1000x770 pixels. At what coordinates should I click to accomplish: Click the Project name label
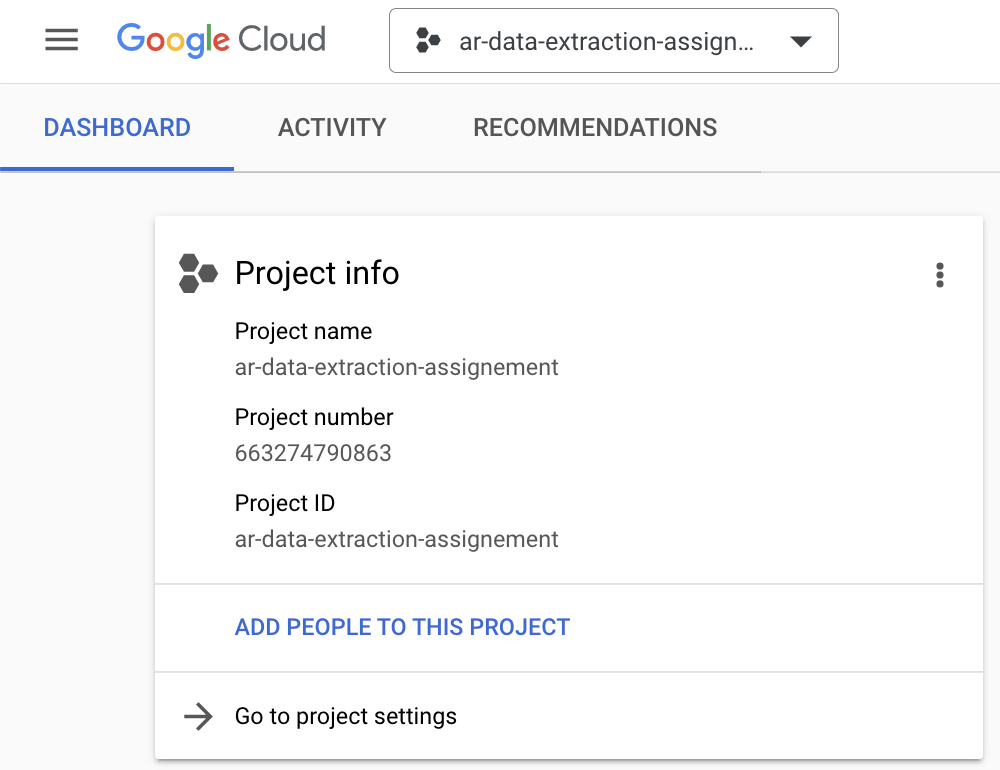303,331
